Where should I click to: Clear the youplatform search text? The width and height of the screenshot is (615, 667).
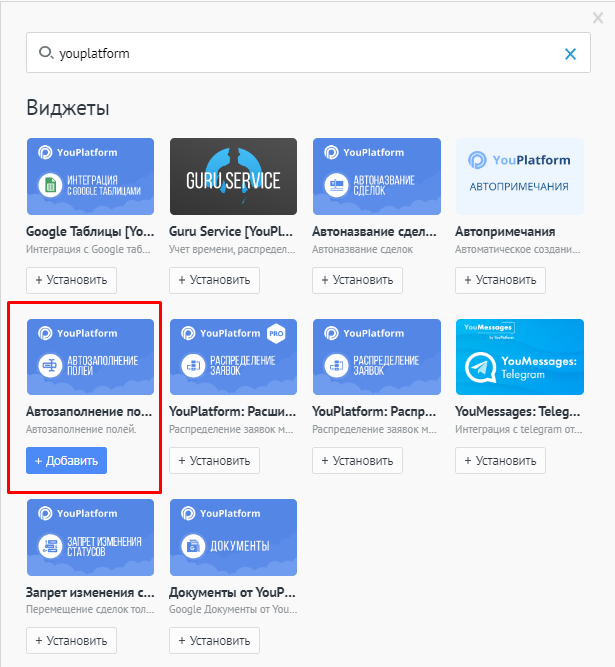pyautogui.click(x=570, y=54)
